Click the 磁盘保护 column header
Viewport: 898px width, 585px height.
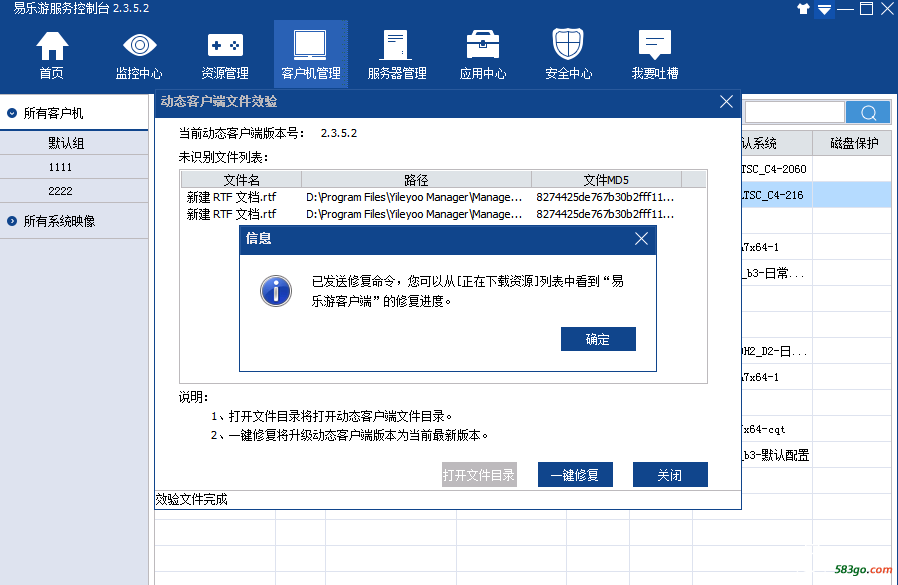pos(854,143)
